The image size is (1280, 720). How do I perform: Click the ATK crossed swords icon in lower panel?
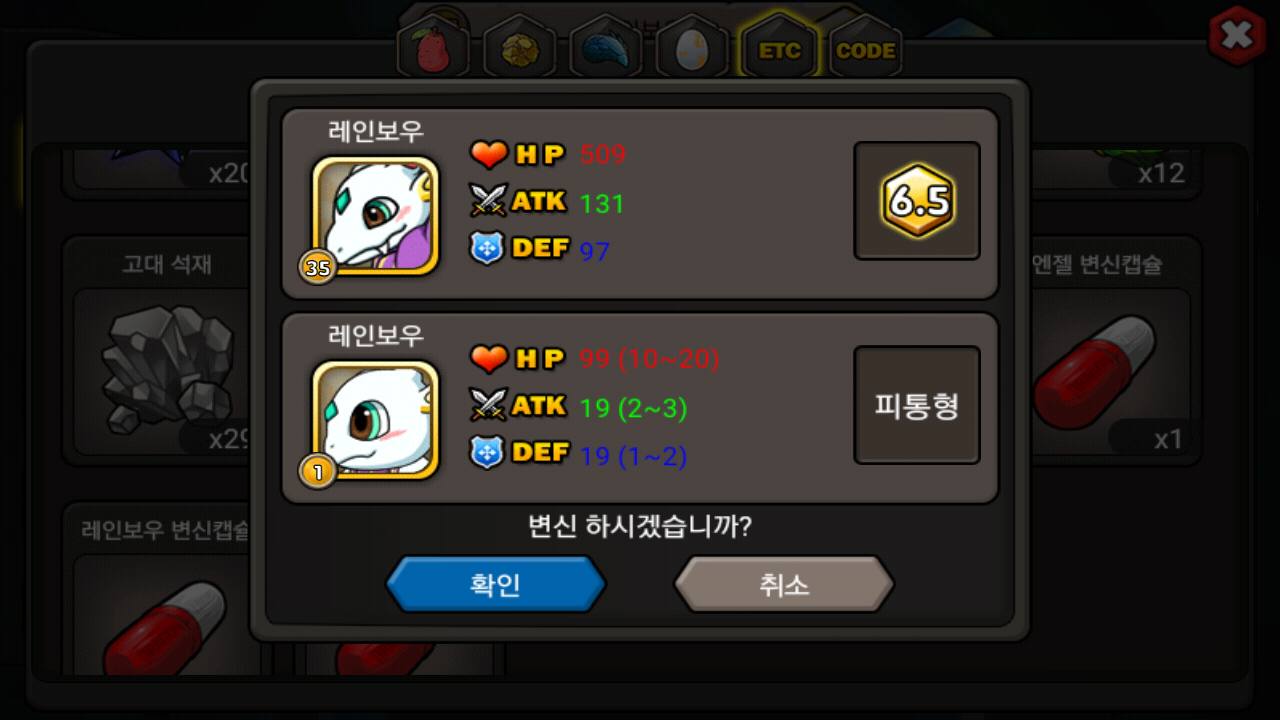[489, 405]
